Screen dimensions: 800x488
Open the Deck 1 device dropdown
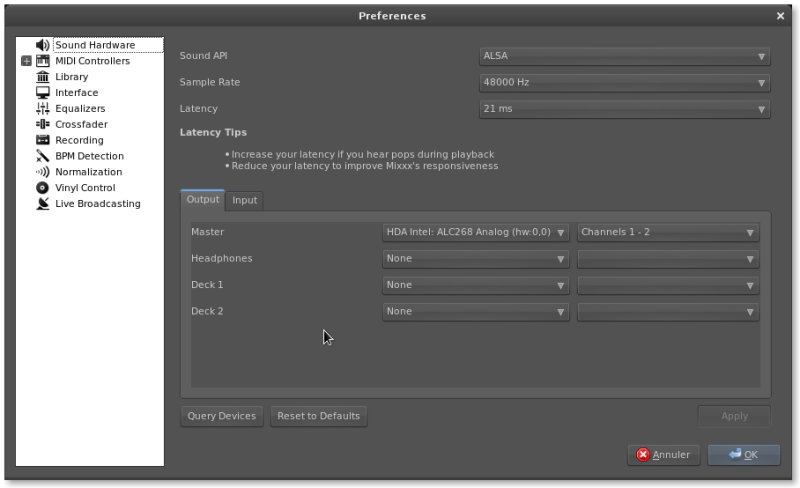pos(476,285)
